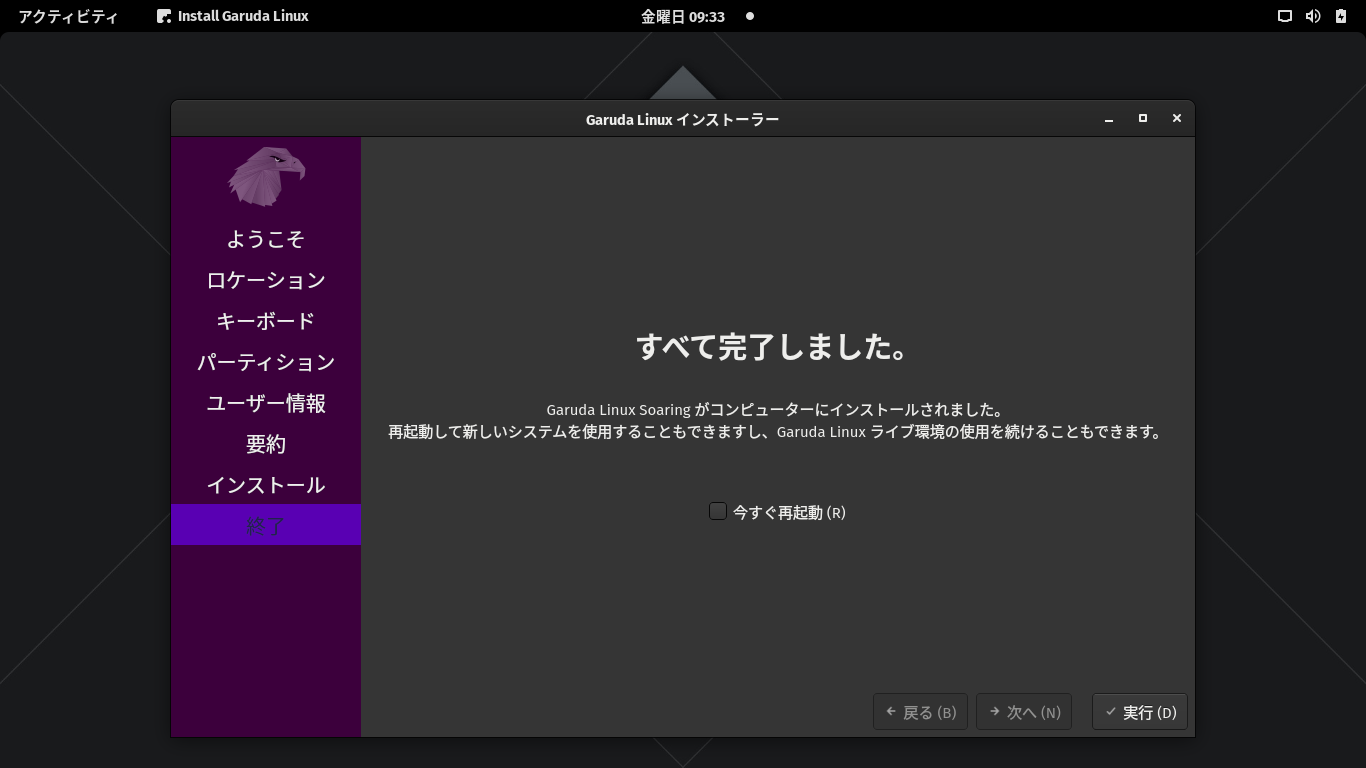
Task: Select the ロケーション step in sidebar
Action: [266, 280]
